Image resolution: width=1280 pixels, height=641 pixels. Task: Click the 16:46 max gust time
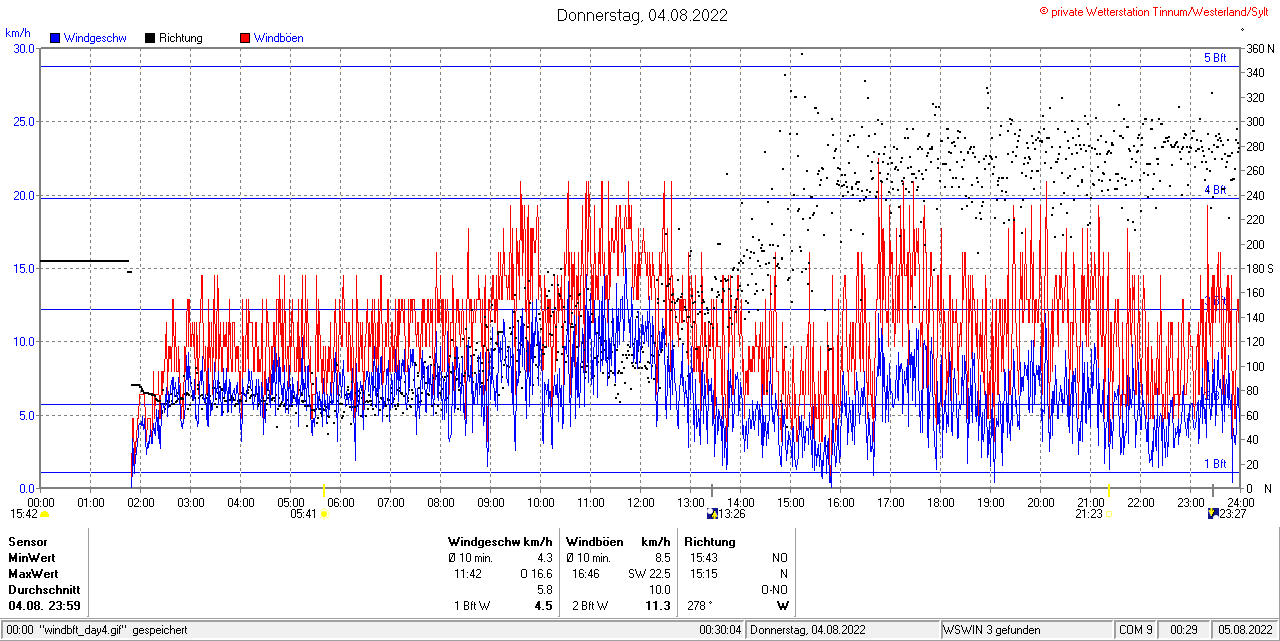tap(586, 574)
